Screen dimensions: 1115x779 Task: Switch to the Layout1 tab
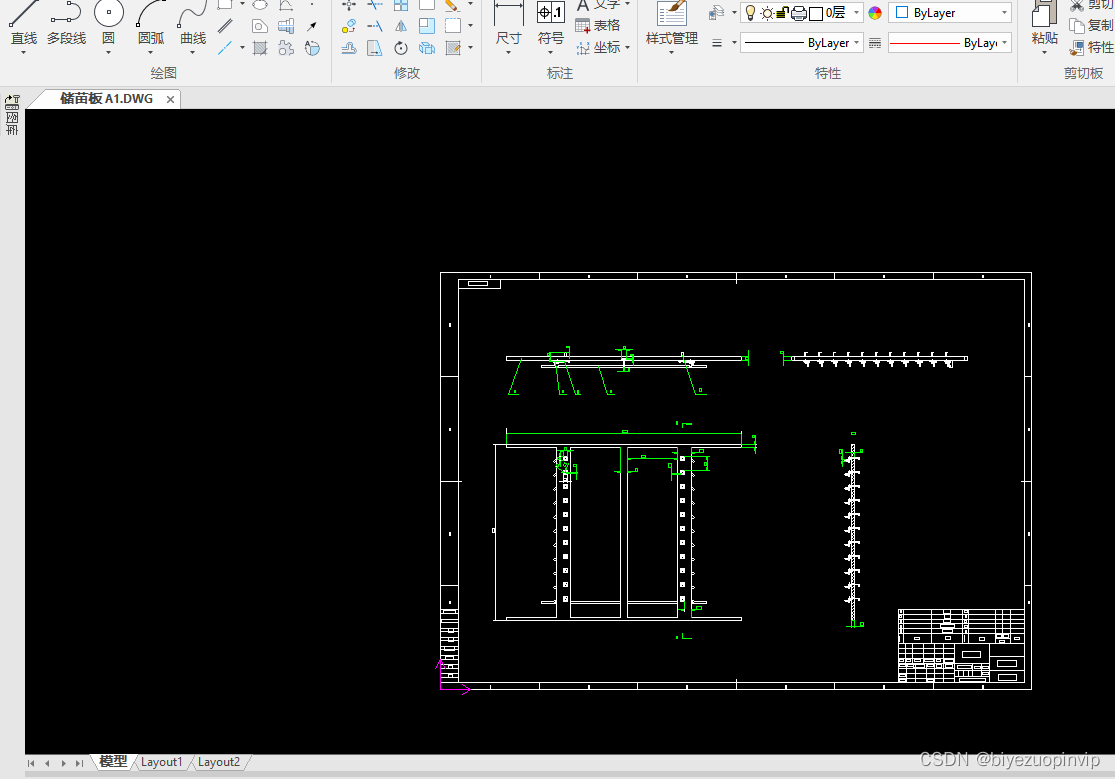coord(161,762)
